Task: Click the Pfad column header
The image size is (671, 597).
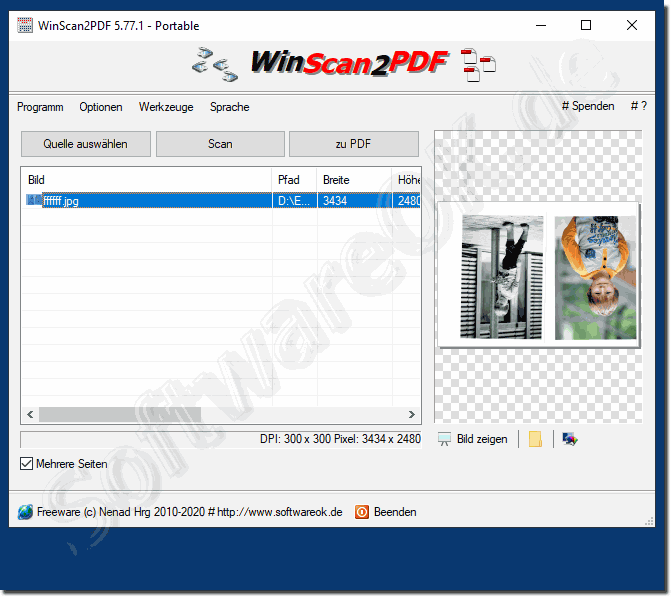Action: [x=294, y=180]
